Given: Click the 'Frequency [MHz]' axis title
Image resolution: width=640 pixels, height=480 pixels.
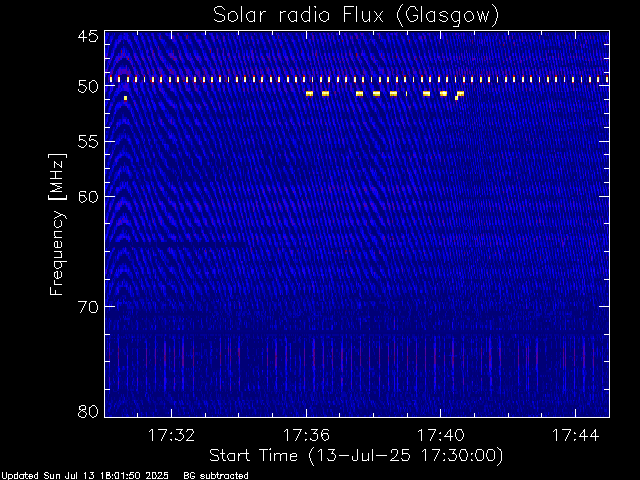Looking at the screenshot, I should coord(57,224).
